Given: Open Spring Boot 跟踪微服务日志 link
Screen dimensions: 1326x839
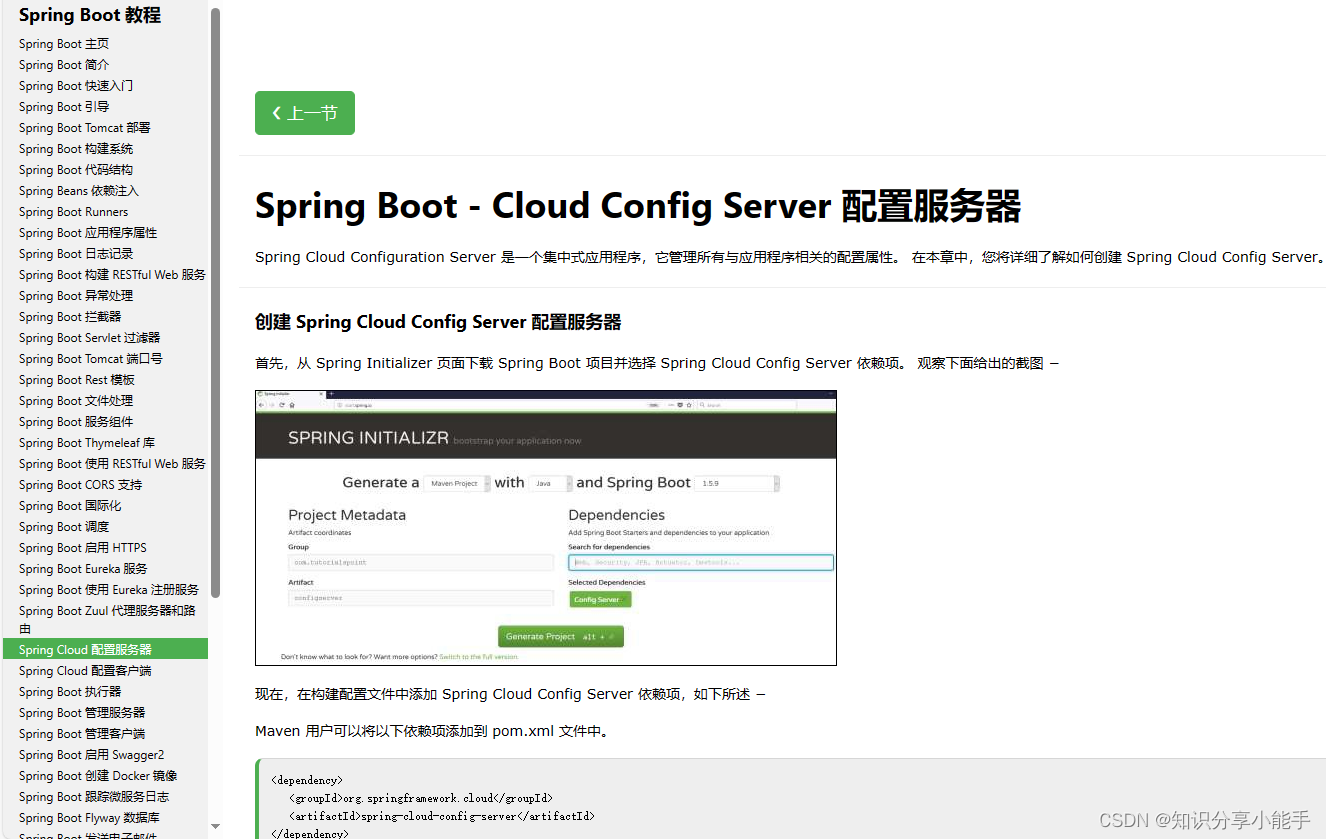Looking at the screenshot, I should [94, 797].
